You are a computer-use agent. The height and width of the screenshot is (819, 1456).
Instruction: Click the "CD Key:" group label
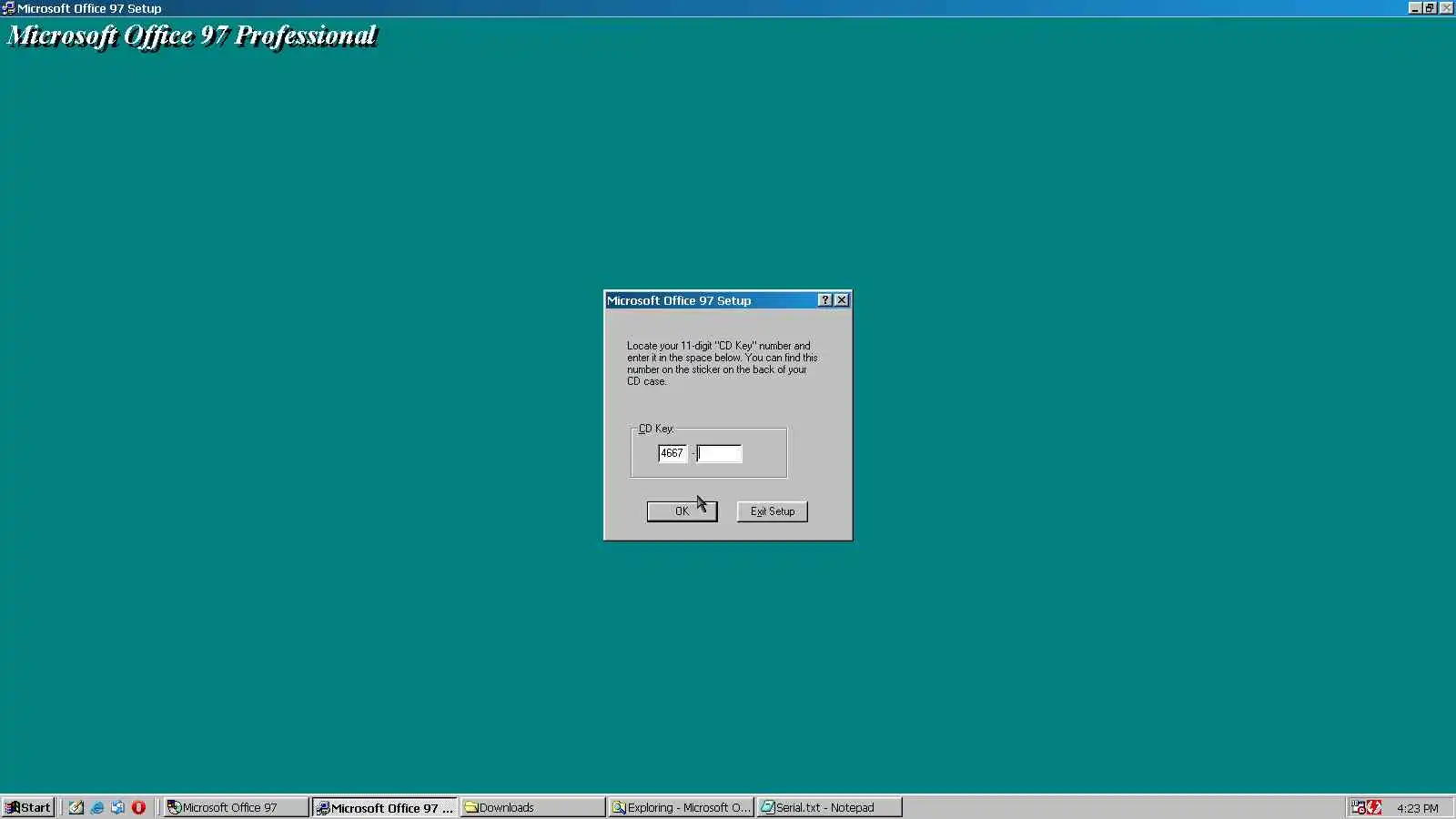pos(656,429)
